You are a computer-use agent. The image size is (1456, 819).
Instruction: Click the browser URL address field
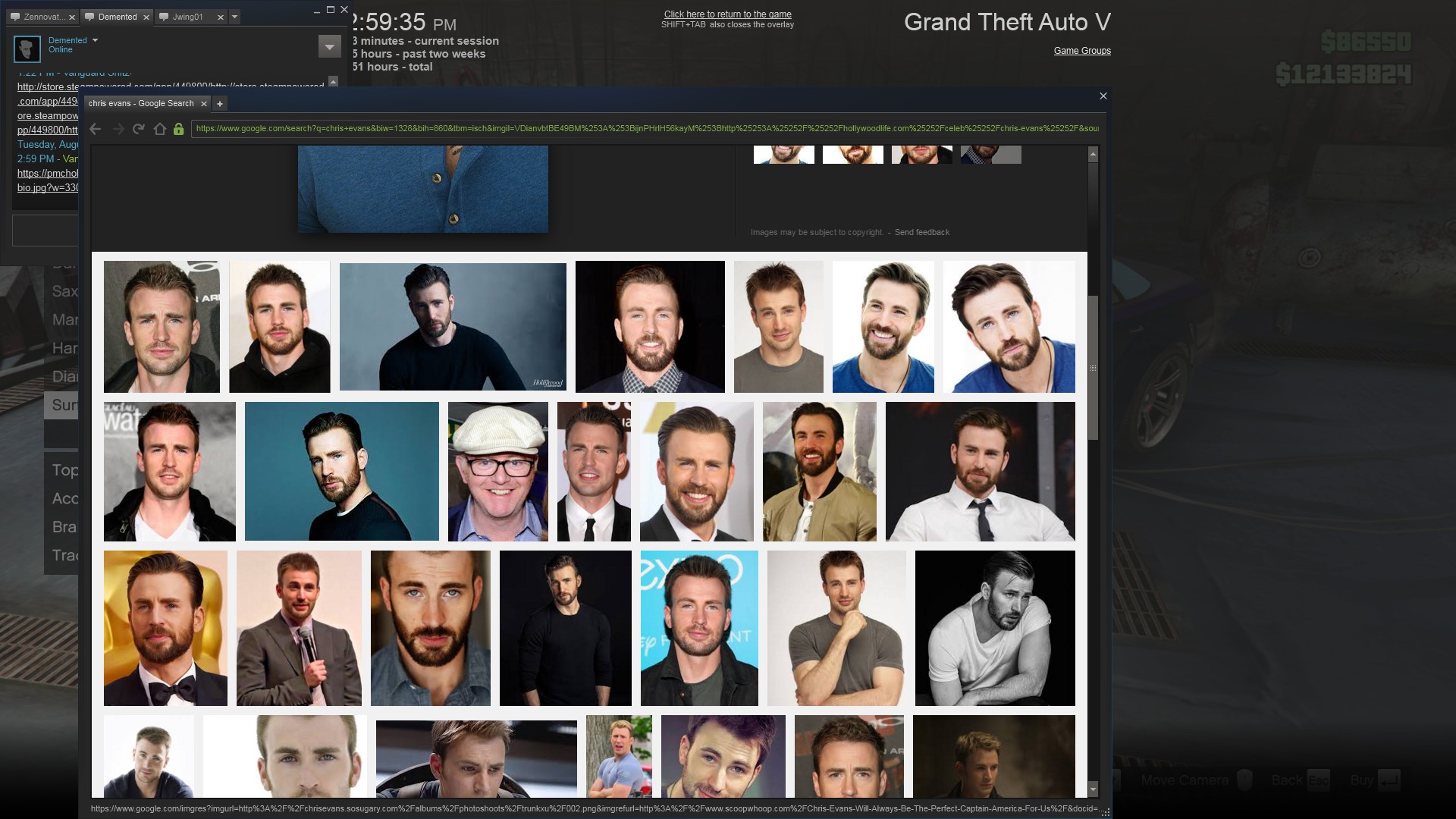[x=645, y=129]
